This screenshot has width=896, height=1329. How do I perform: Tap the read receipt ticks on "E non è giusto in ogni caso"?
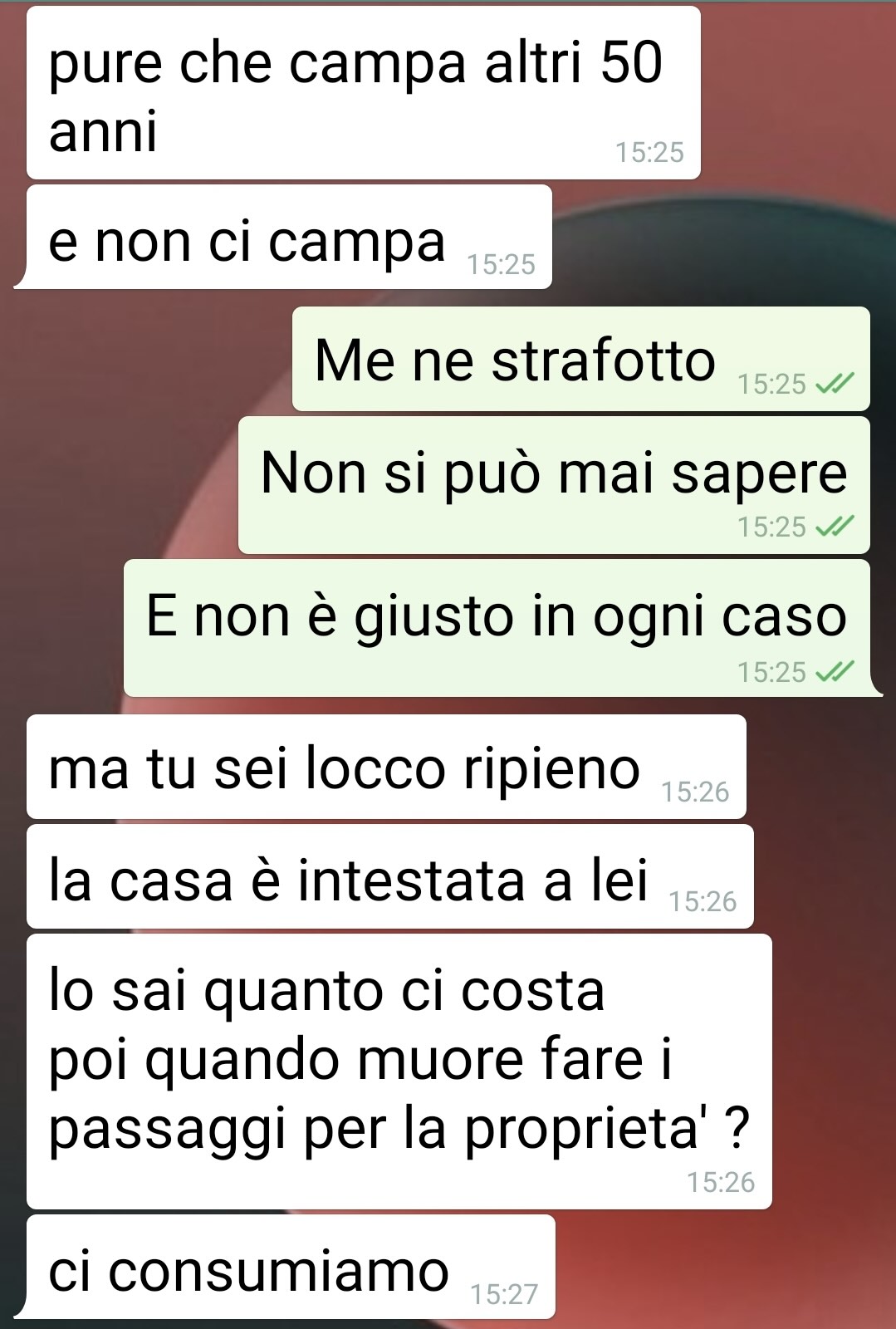835,671
